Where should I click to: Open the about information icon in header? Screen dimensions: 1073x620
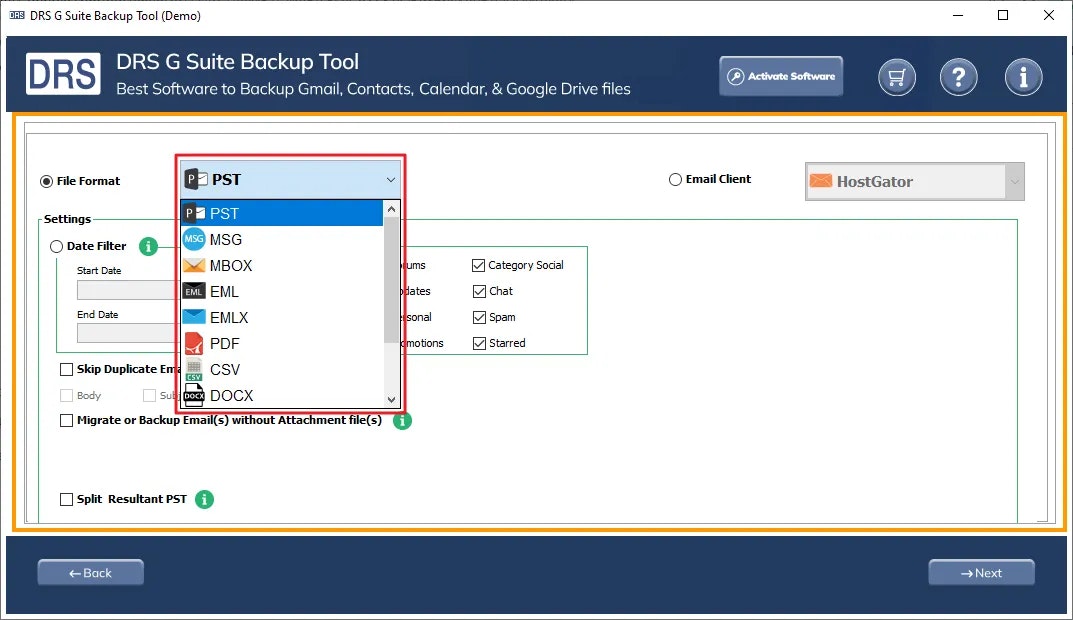(1023, 77)
